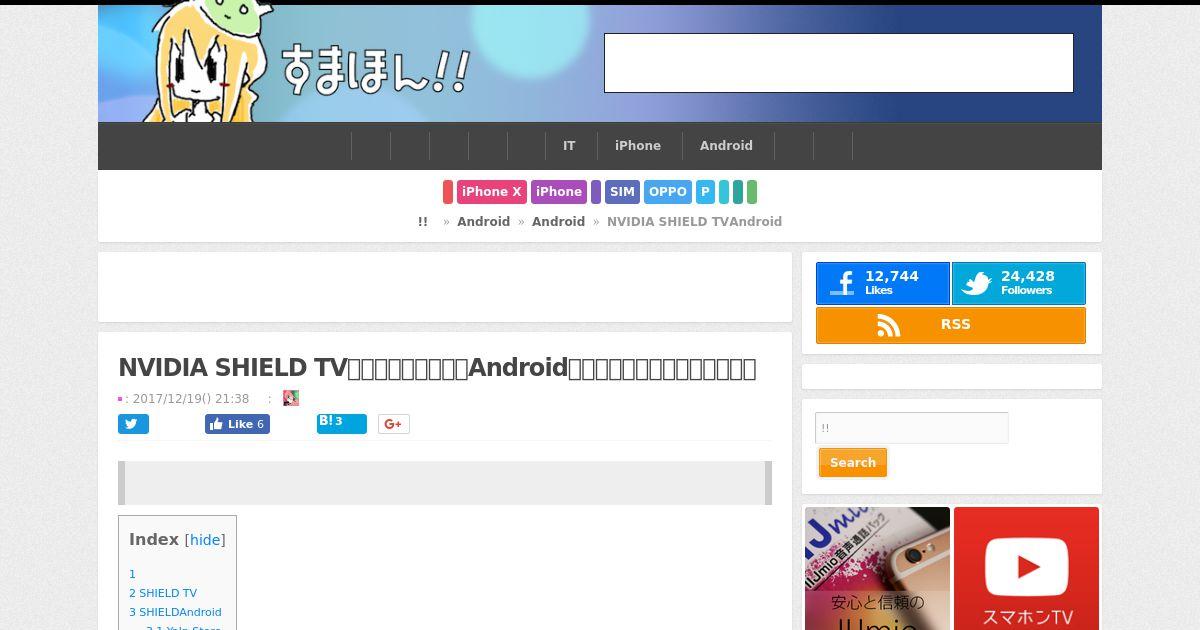Click the white banner box in the header
Screen dimensions: 1200x630
839,63
